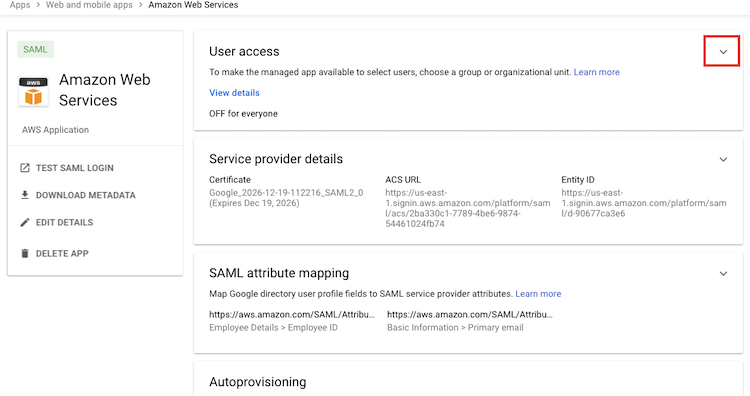Click the User access heading
Image resolution: width=750 pixels, height=396 pixels.
[x=244, y=51]
